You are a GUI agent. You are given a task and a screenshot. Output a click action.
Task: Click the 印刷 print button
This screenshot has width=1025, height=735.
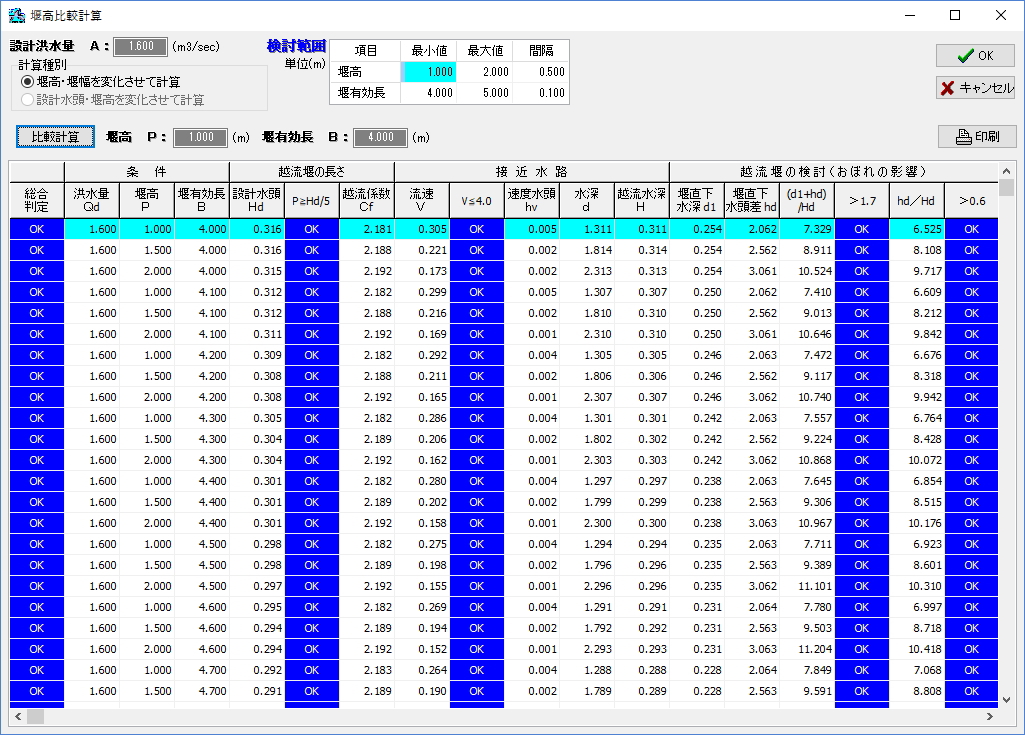pyautogui.click(x=977, y=137)
